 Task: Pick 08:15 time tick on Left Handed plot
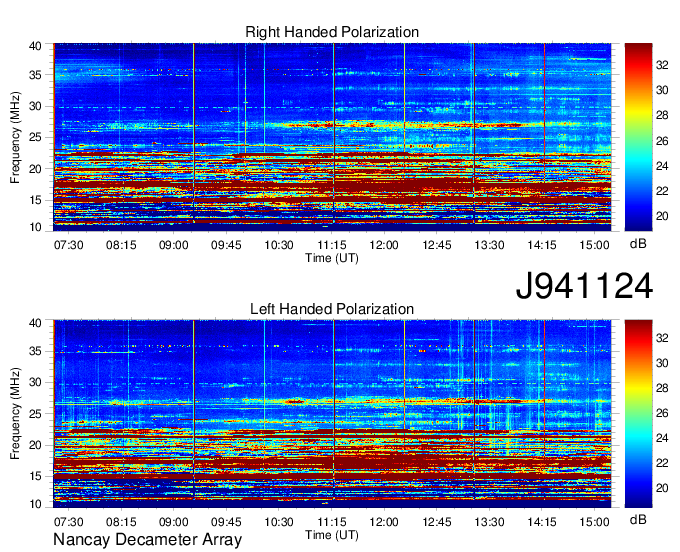(x=121, y=522)
